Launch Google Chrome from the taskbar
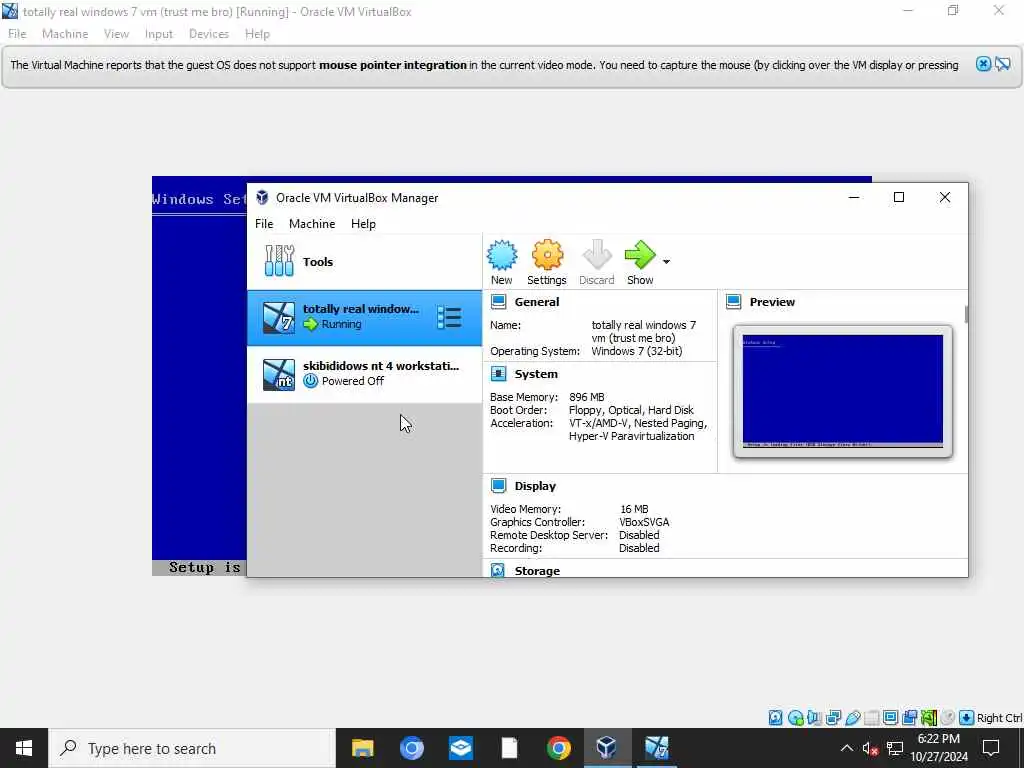Screen dimensions: 1024x768 pyautogui.click(x=558, y=748)
